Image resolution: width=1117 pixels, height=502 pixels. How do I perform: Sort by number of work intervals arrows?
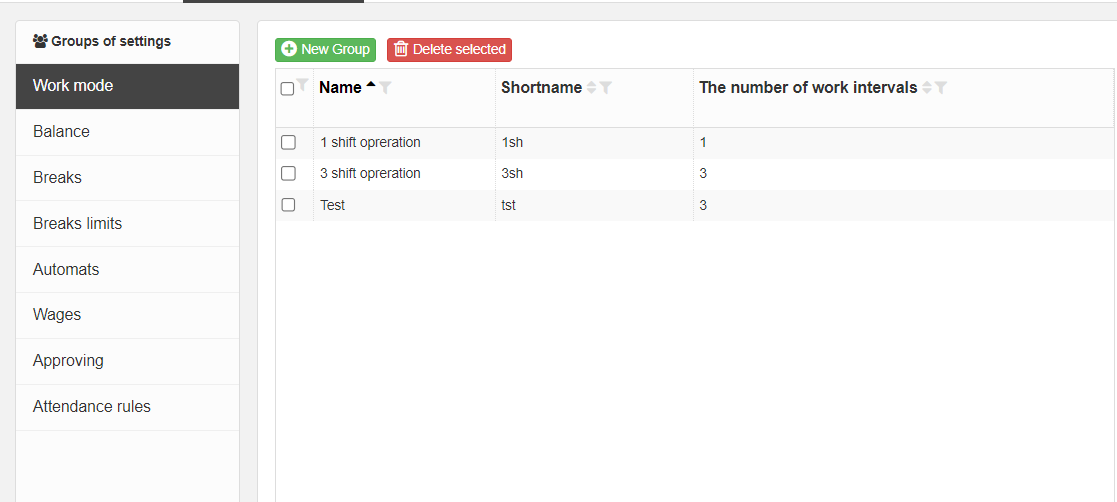[x=926, y=88]
